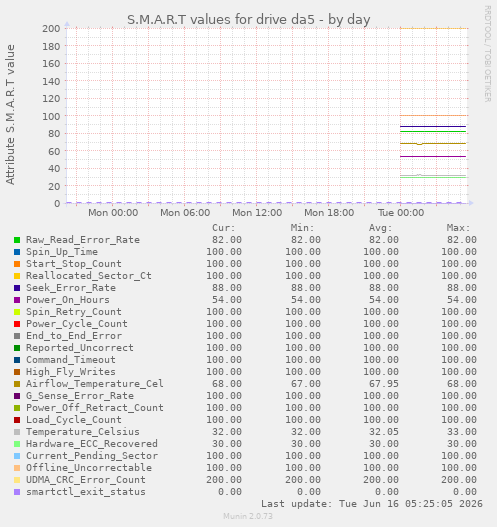Select the Hardware_ECC_Recovered legend label
The image size is (497, 527).
tap(92, 444)
